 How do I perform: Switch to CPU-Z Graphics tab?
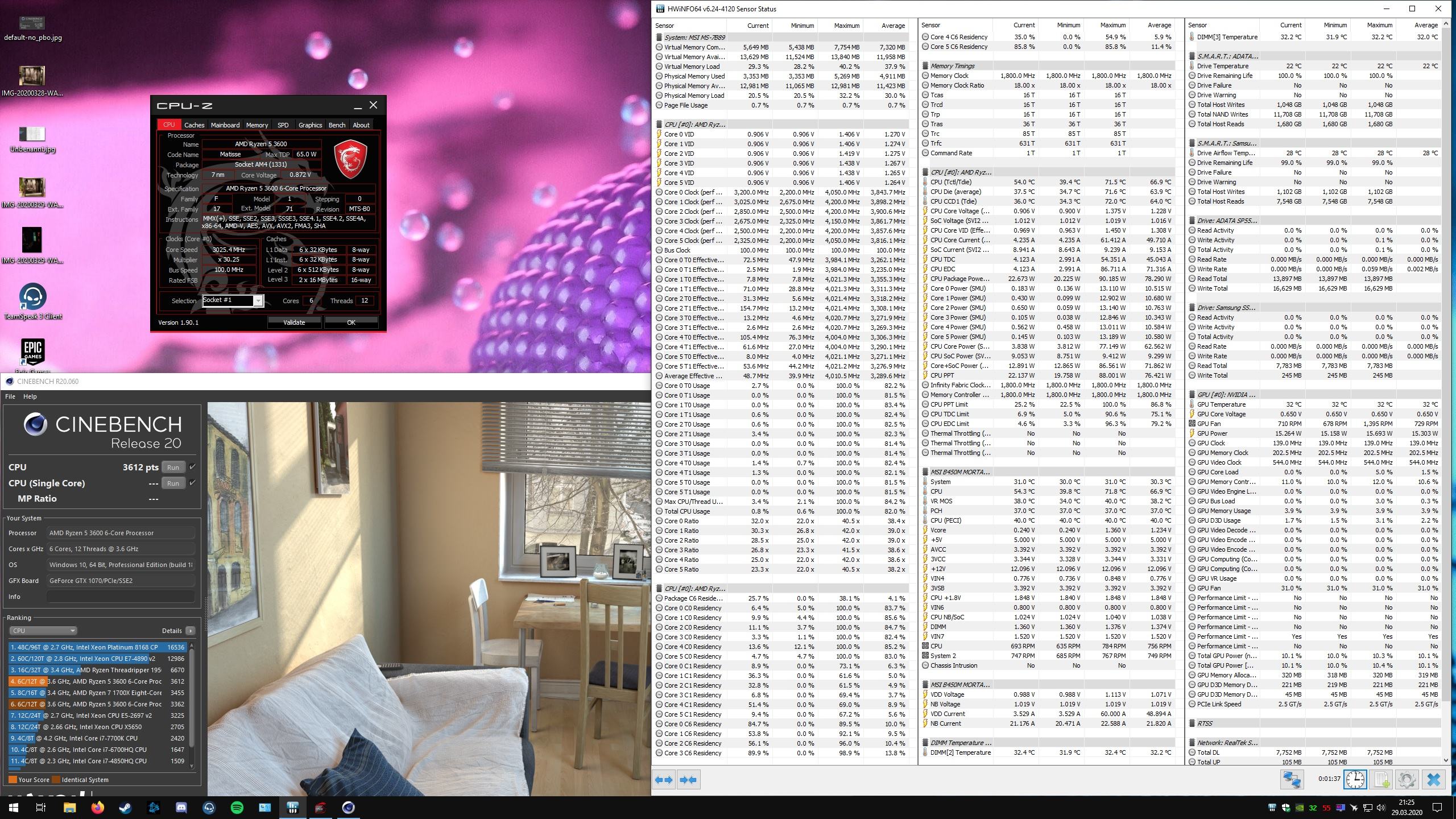(310, 125)
